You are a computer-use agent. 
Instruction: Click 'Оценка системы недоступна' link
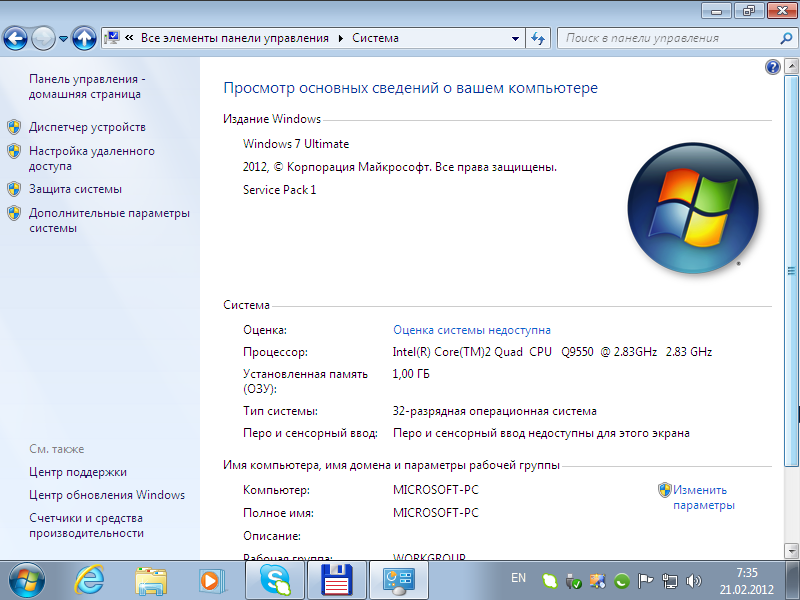(x=472, y=330)
